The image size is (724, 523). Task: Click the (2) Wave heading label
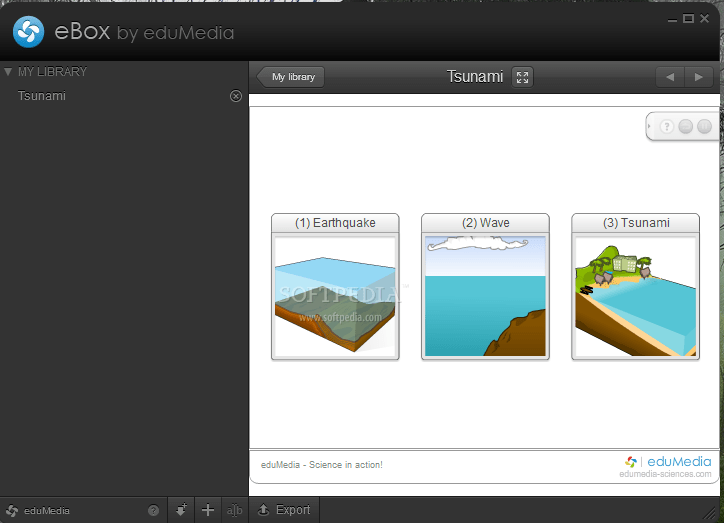click(486, 223)
